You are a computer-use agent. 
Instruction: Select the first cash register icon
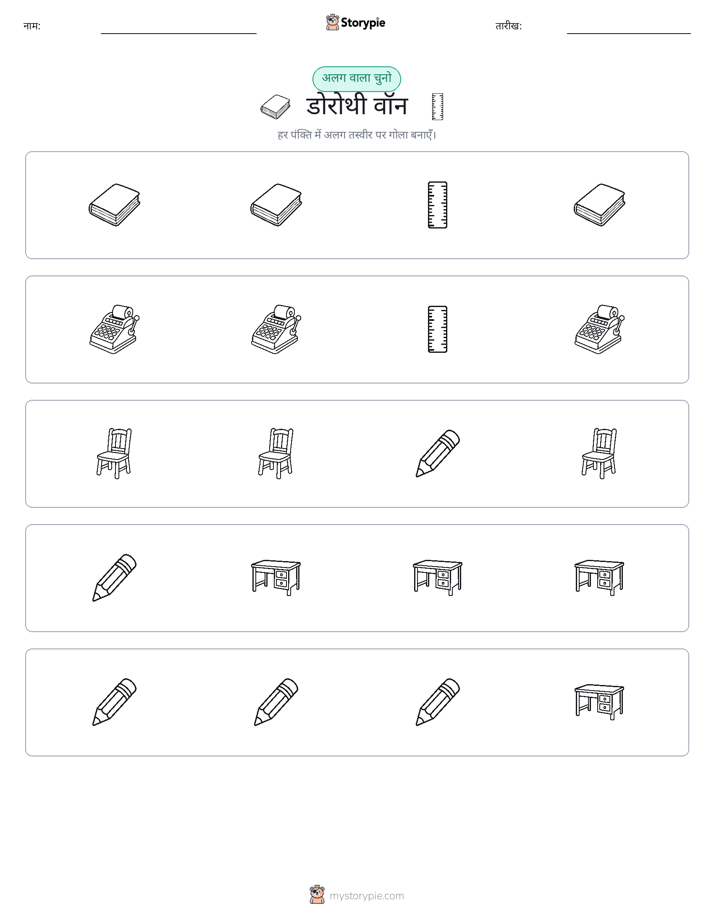click(x=114, y=329)
